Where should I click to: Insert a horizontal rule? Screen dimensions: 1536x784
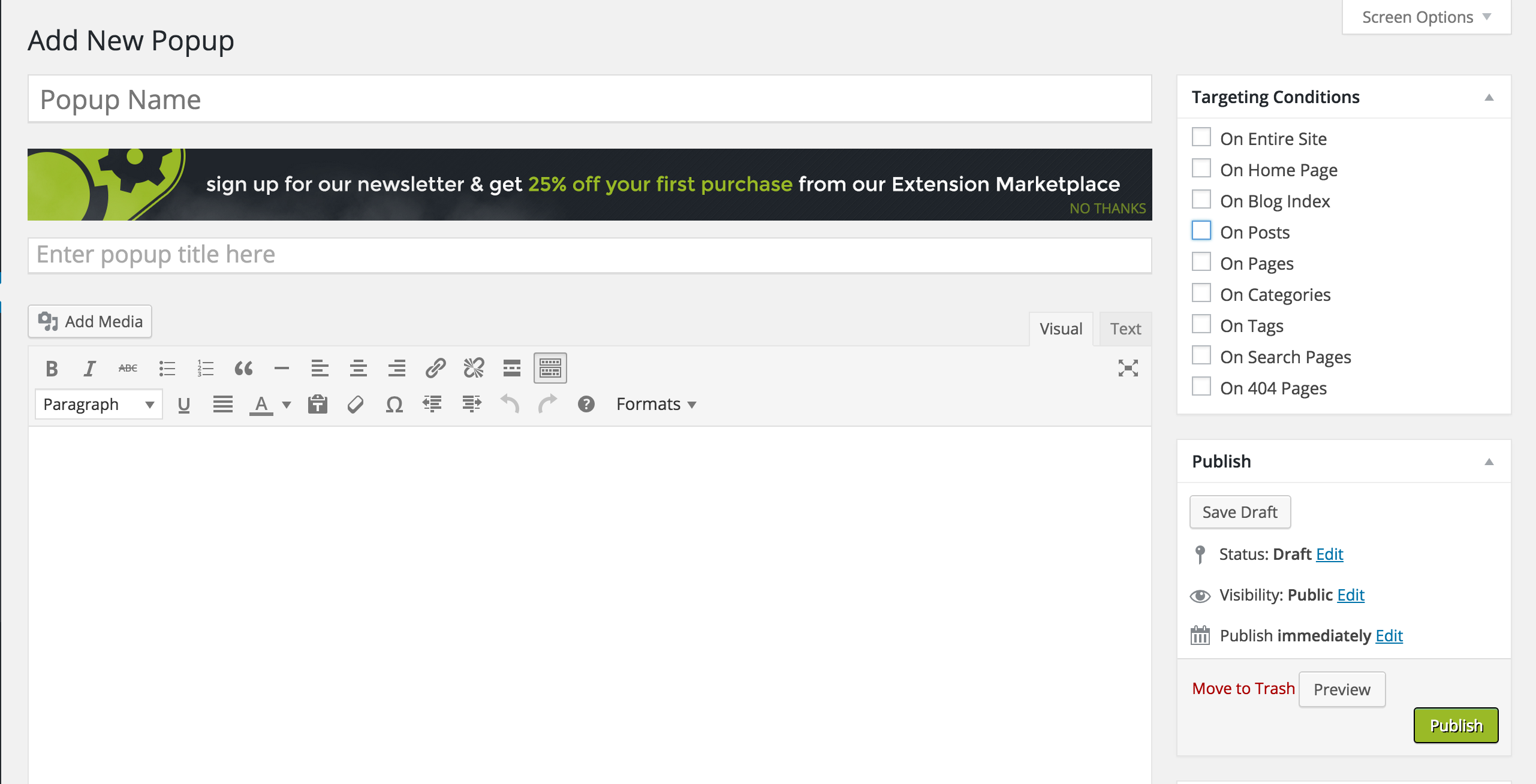click(282, 368)
